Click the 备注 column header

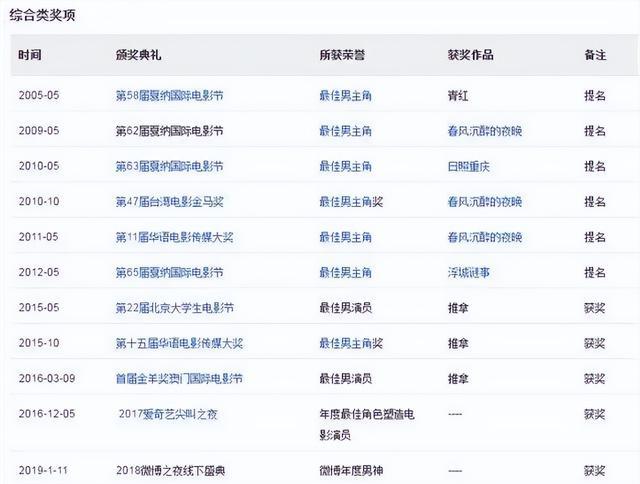595,55
